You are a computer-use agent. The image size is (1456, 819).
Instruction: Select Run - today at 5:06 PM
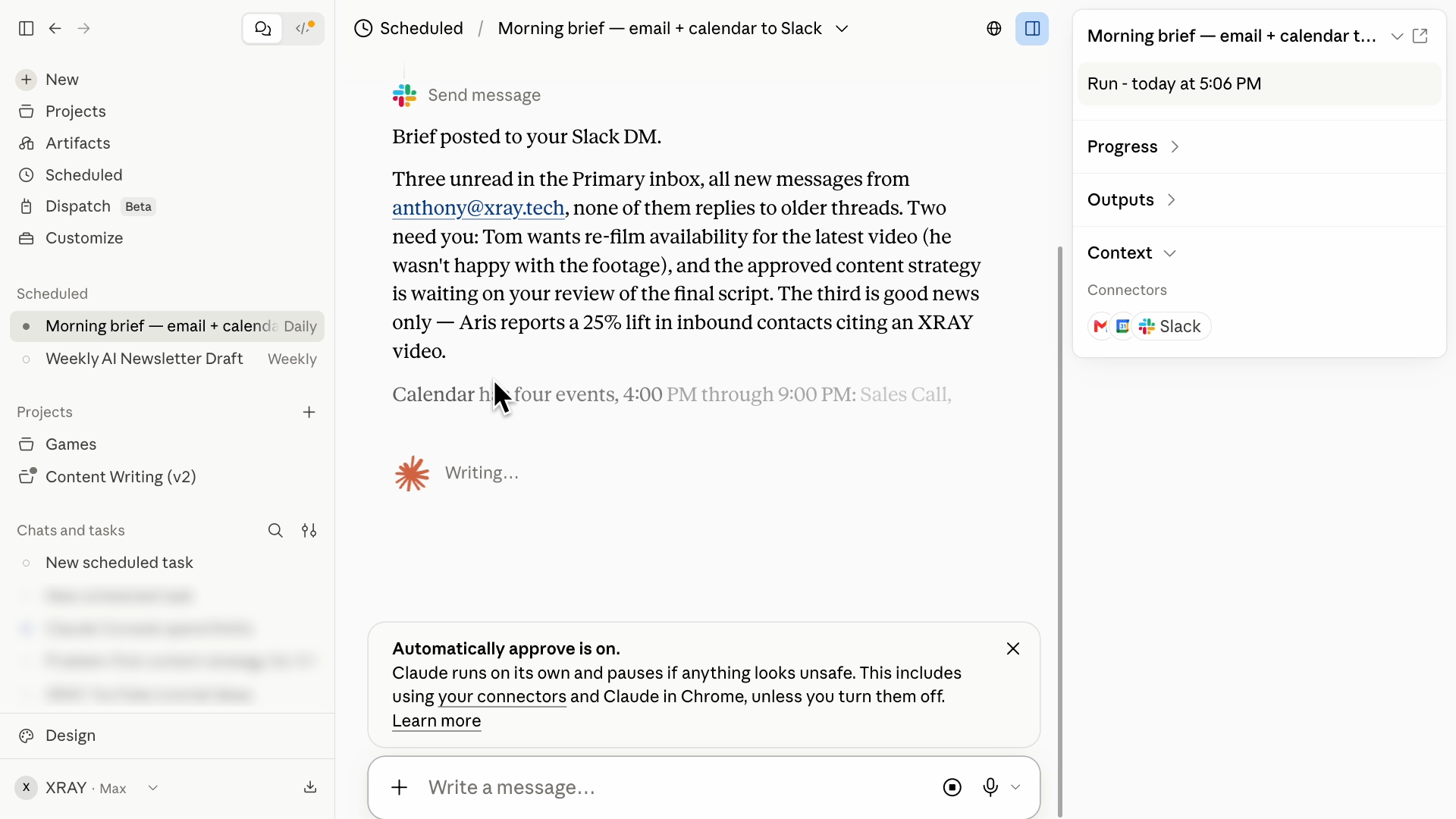tap(1260, 84)
